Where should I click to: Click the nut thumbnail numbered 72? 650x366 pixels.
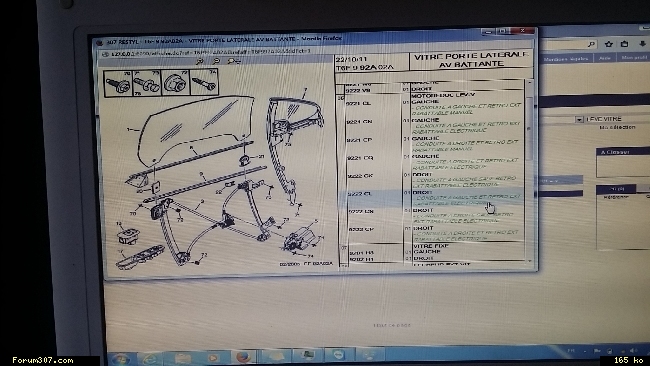pyautogui.click(x=175, y=82)
